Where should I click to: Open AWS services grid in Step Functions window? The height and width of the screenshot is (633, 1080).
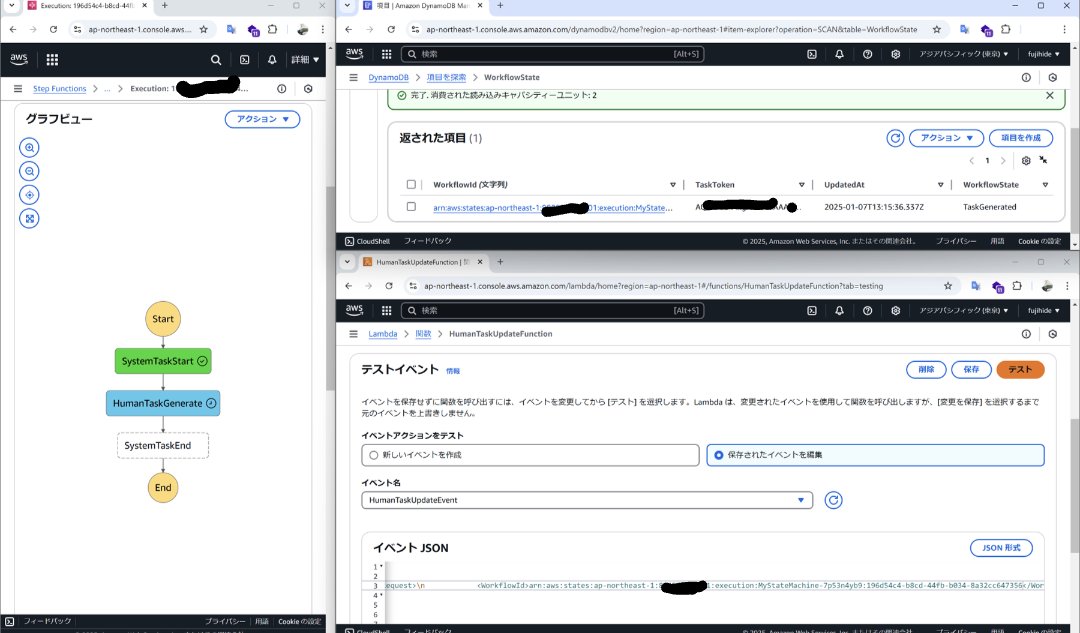52,60
